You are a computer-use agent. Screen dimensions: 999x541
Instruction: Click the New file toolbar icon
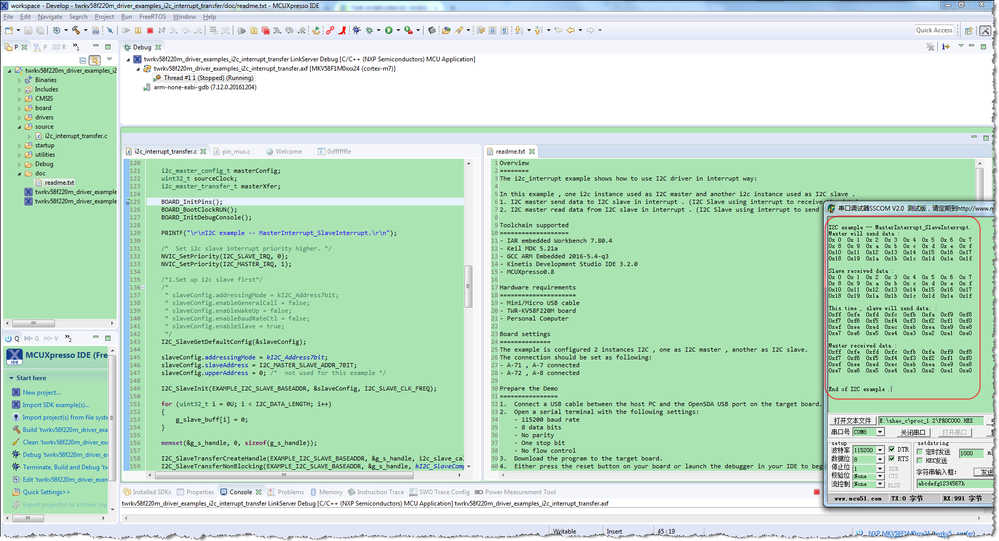(8, 30)
